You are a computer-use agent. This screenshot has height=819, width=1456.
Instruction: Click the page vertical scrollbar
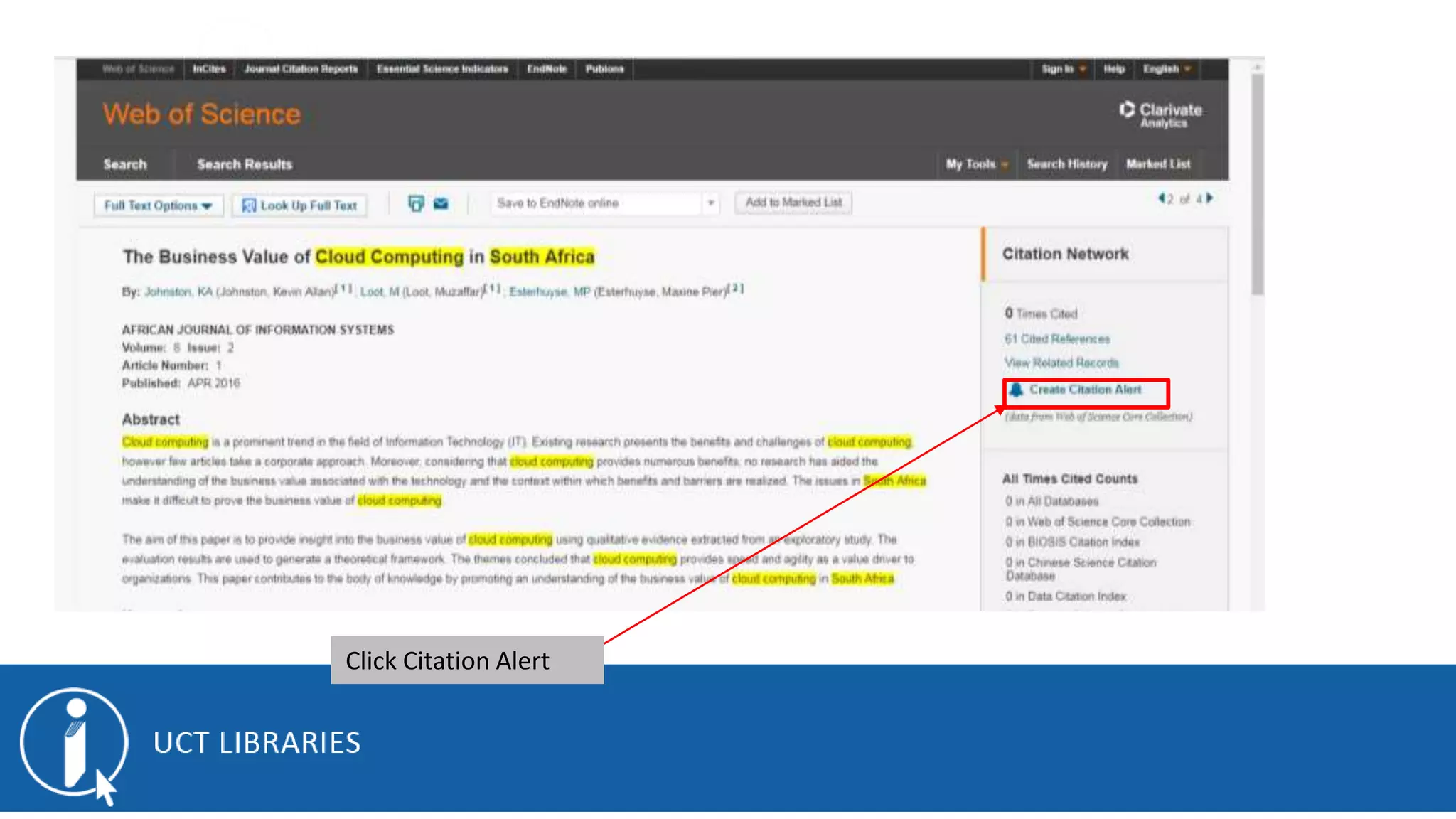(x=1258, y=185)
